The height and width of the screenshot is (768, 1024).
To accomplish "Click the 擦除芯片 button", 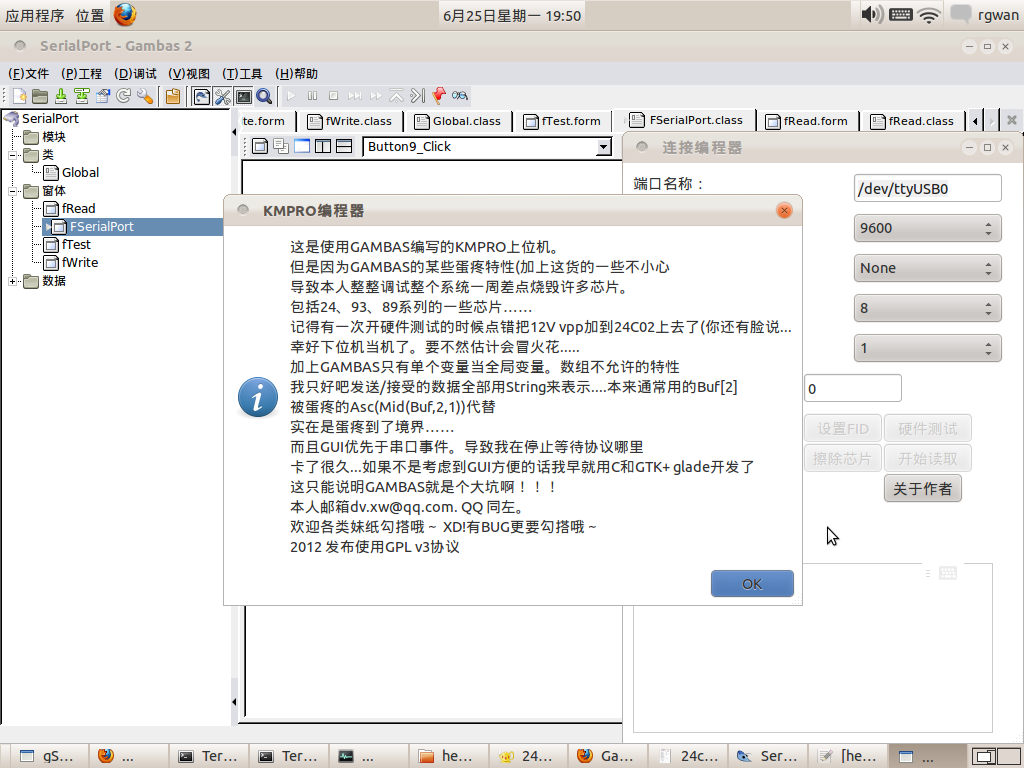I will click(843, 458).
